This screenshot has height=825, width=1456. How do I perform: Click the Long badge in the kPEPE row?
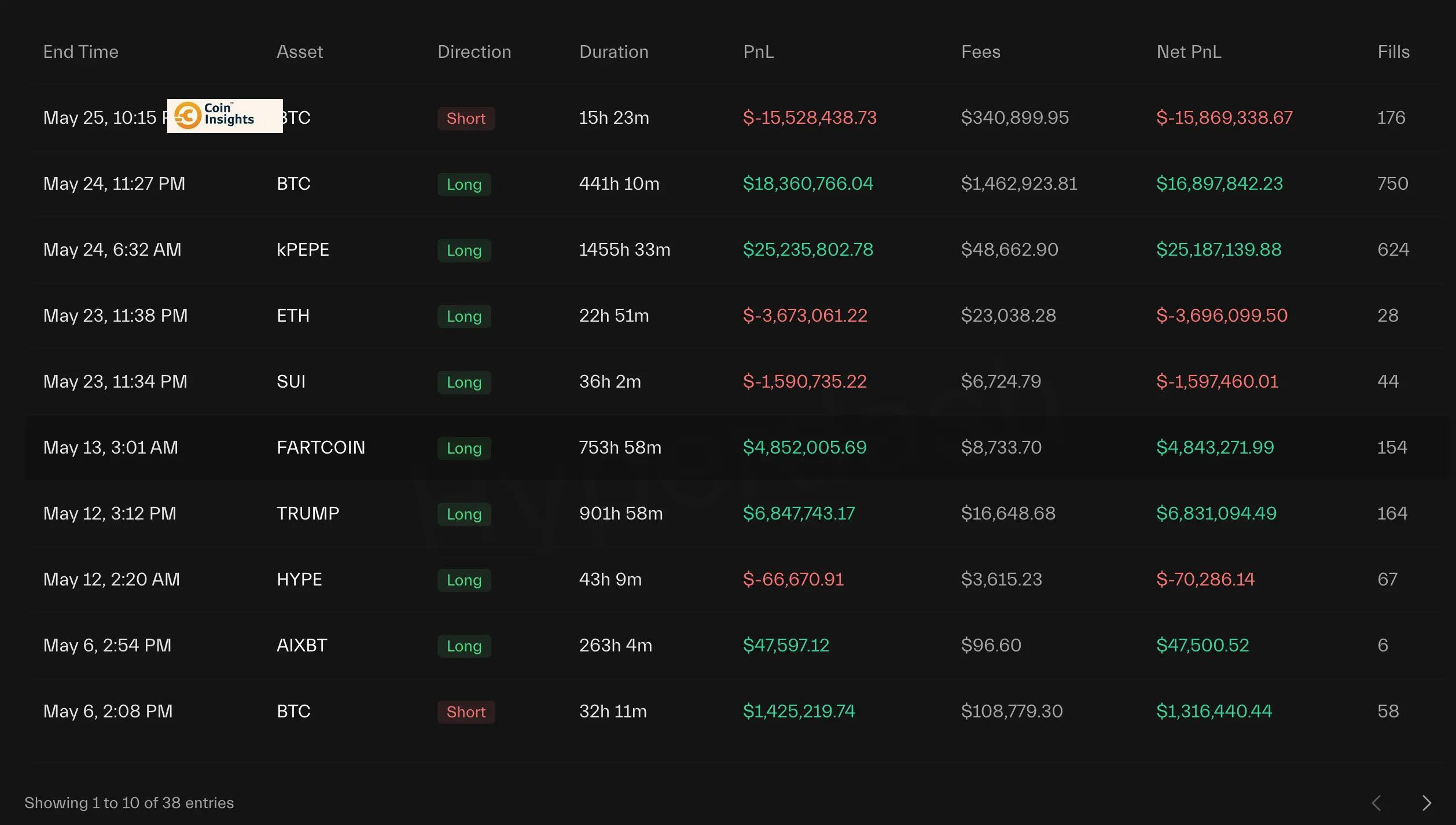click(x=464, y=250)
